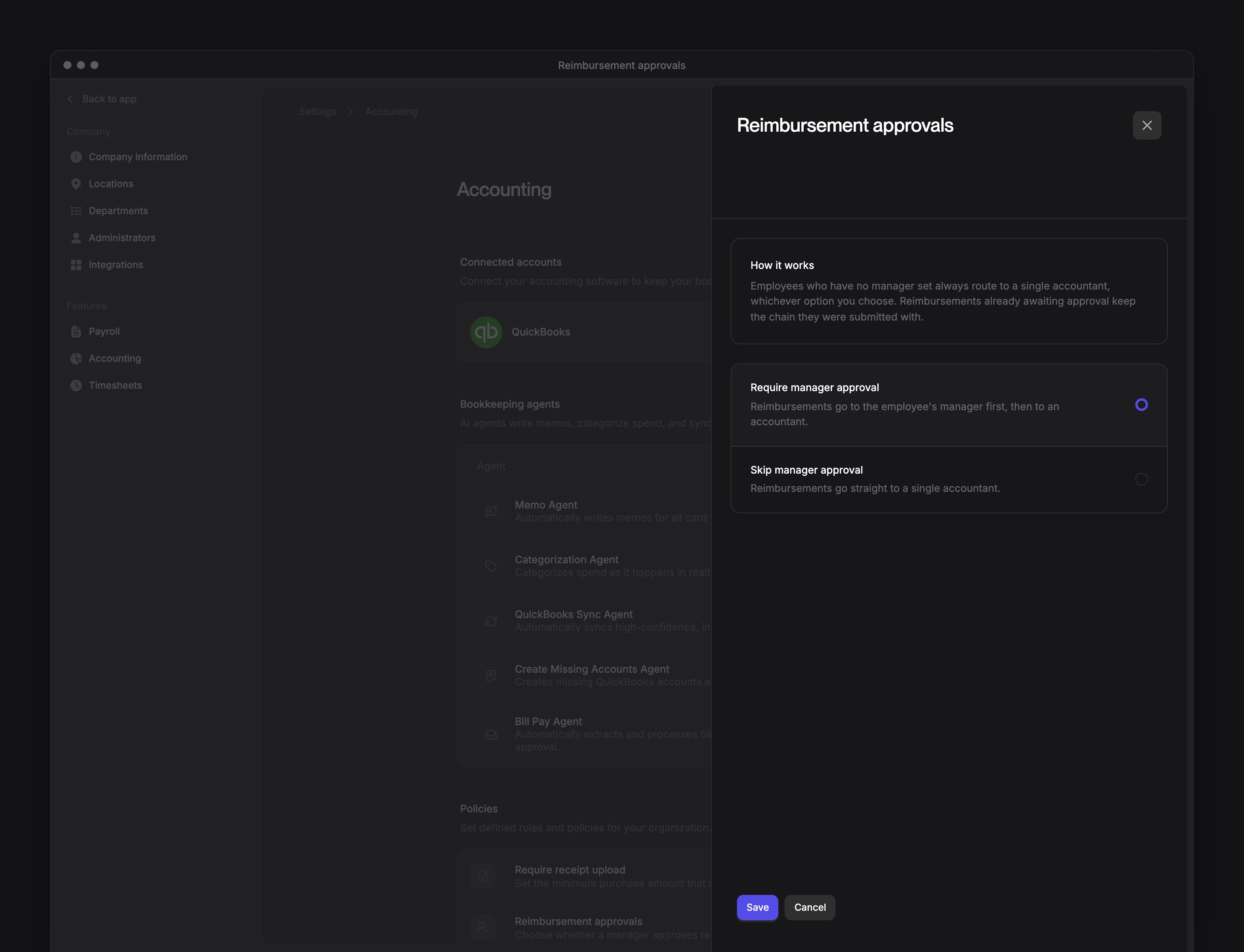Save reimbursement approval settings
The height and width of the screenshot is (952, 1244).
(x=757, y=907)
